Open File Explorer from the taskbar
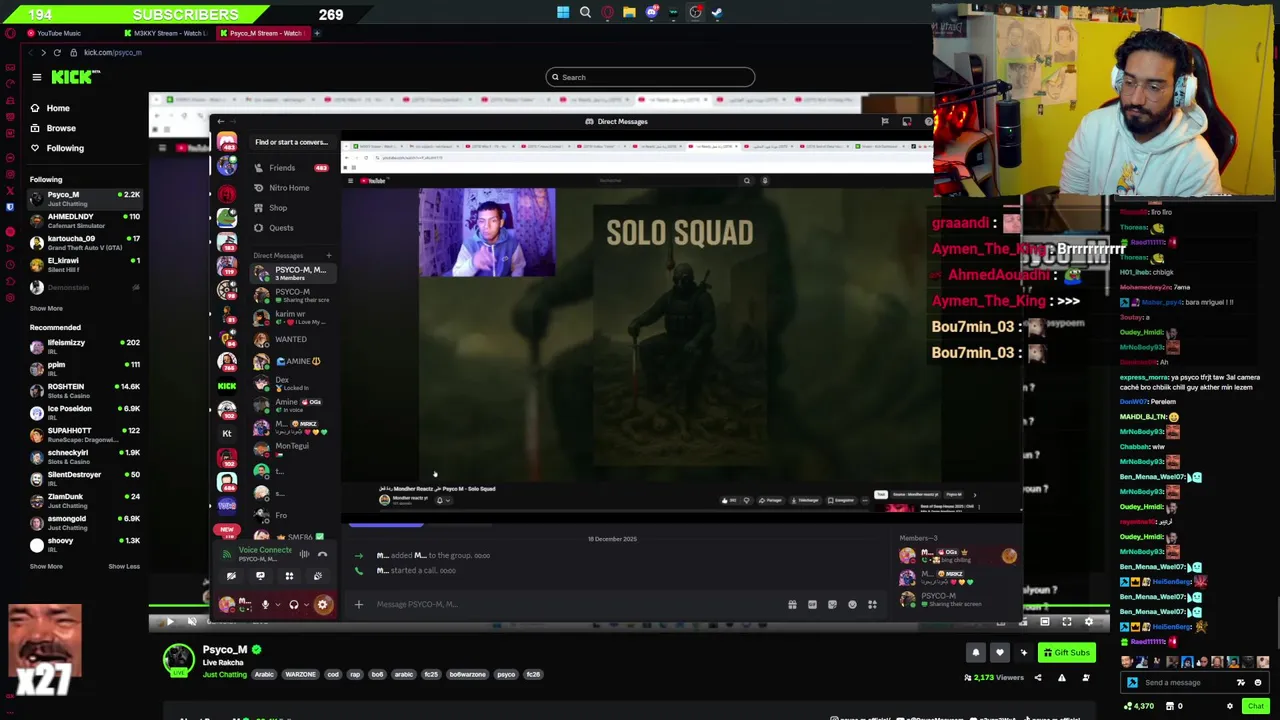This screenshot has width=1280, height=720. (629, 13)
